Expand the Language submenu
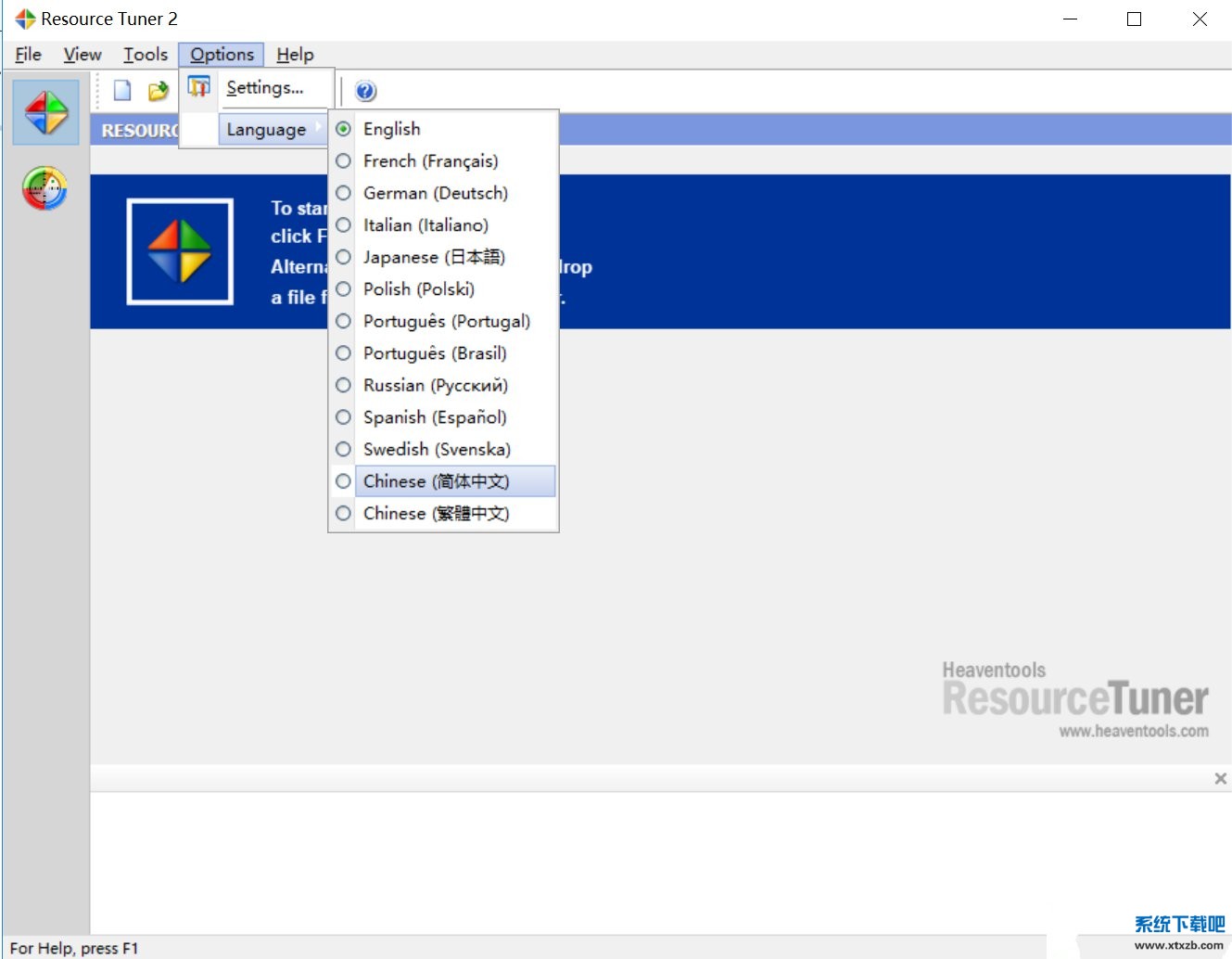The height and width of the screenshot is (959, 1232). pyautogui.click(x=267, y=130)
